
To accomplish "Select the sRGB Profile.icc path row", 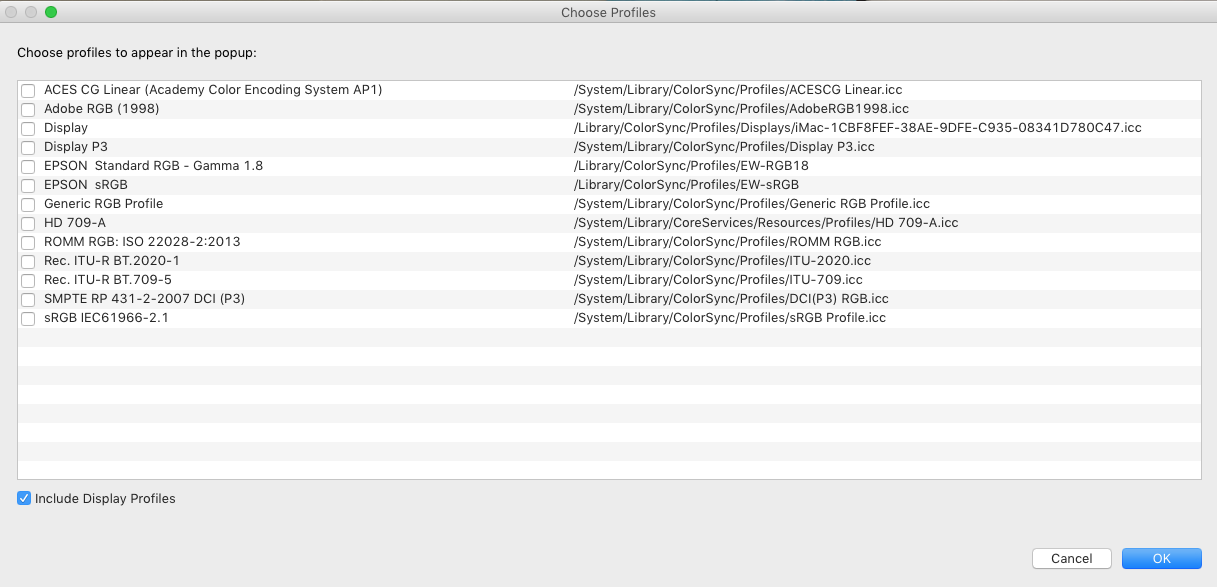I will click(730, 318).
